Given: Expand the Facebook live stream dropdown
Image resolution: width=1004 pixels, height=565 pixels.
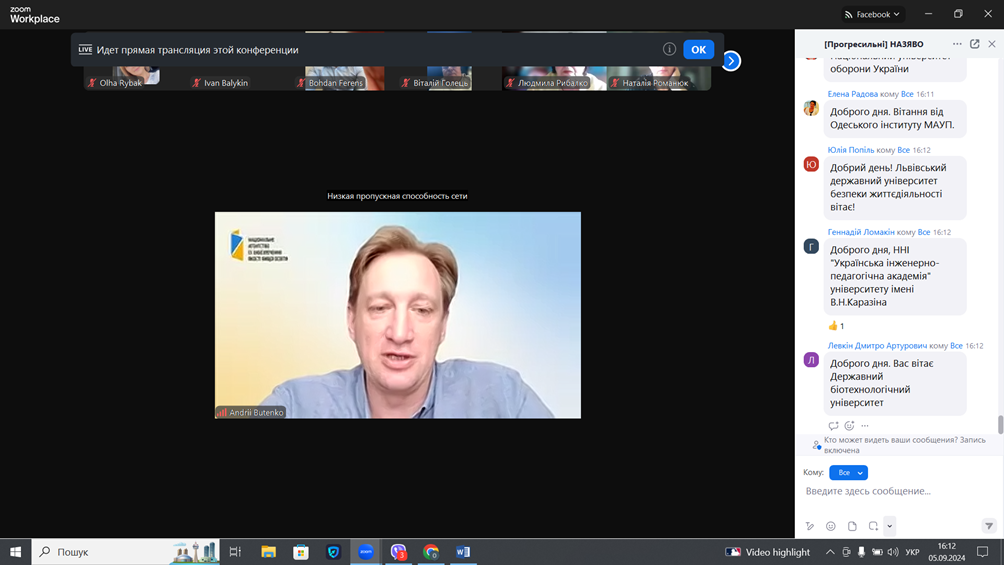Looking at the screenshot, I should click(873, 14).
